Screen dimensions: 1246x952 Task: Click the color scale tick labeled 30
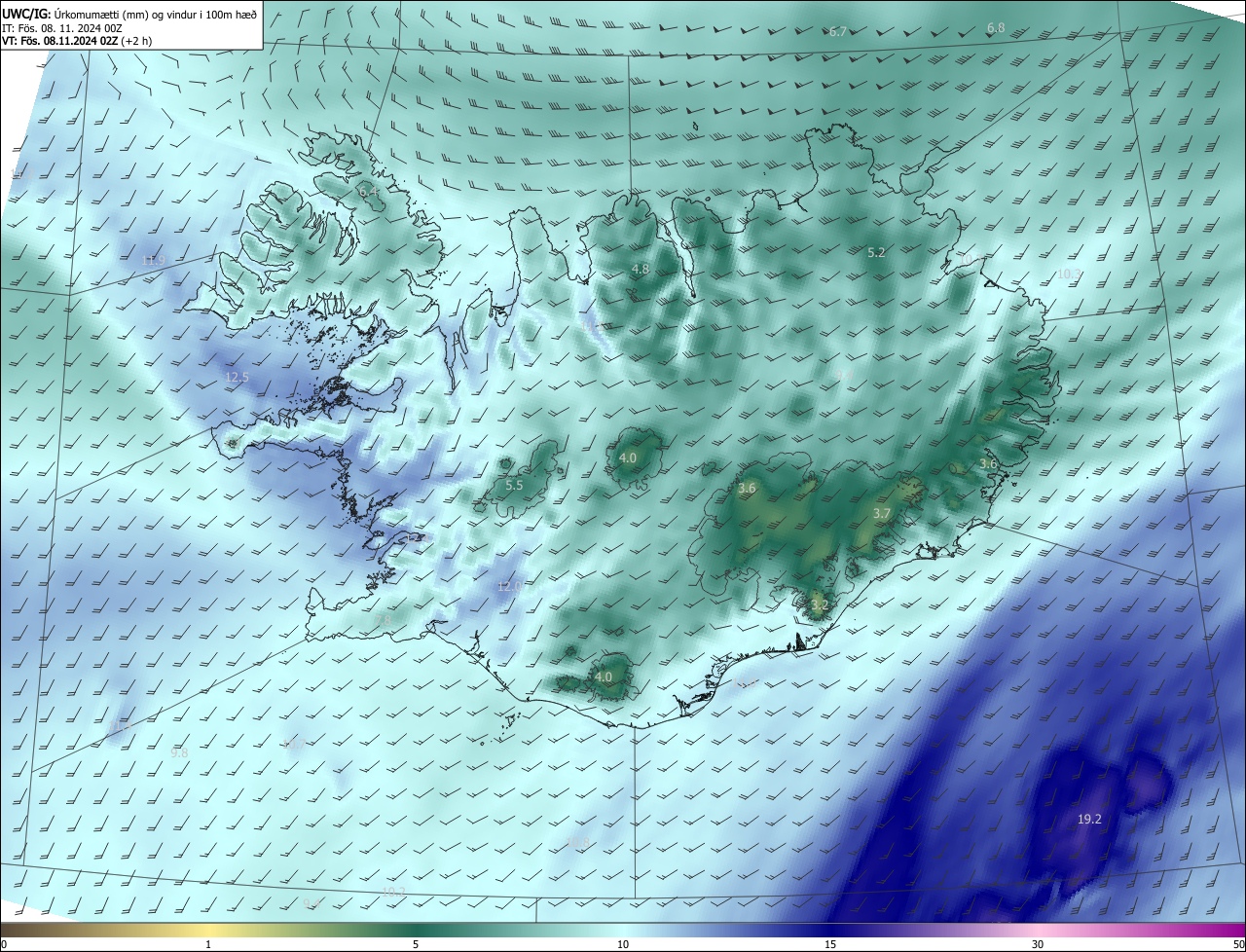click(x=1038, y=945)
